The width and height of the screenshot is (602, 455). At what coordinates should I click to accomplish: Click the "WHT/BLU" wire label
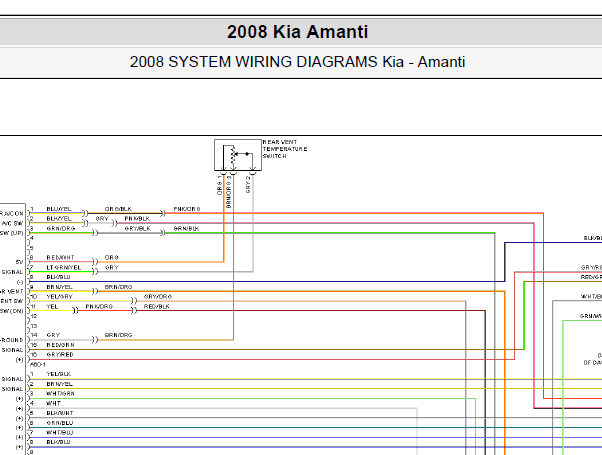60,432
